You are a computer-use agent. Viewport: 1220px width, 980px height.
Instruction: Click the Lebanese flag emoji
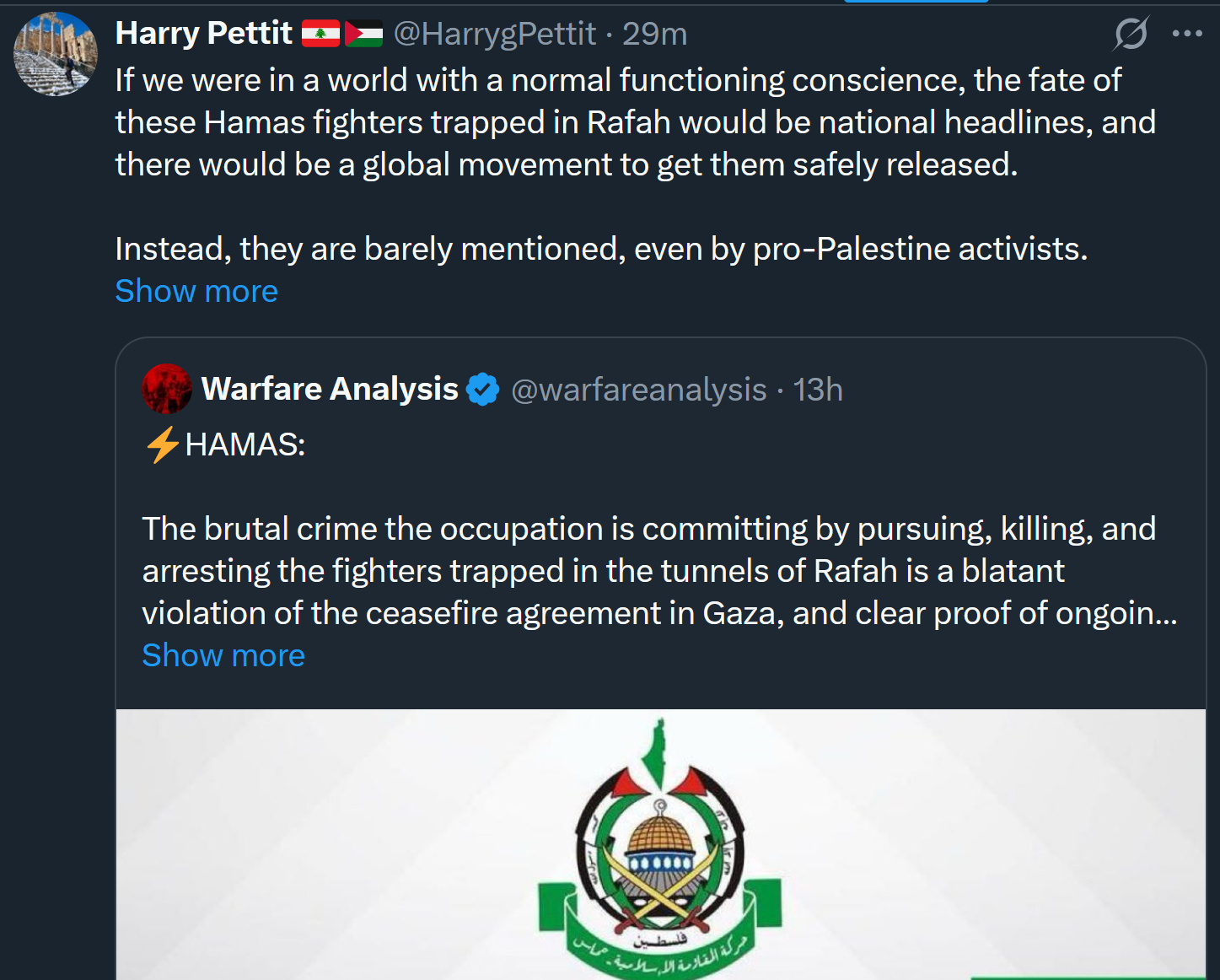coord(320,34)
